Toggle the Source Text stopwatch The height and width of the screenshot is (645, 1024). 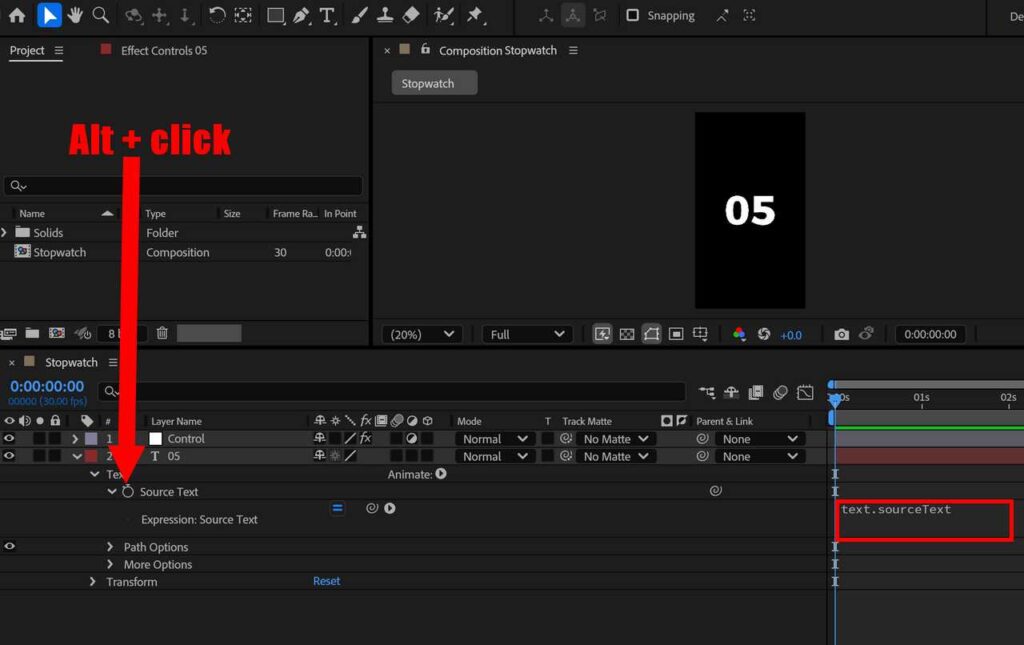[128, 492]
